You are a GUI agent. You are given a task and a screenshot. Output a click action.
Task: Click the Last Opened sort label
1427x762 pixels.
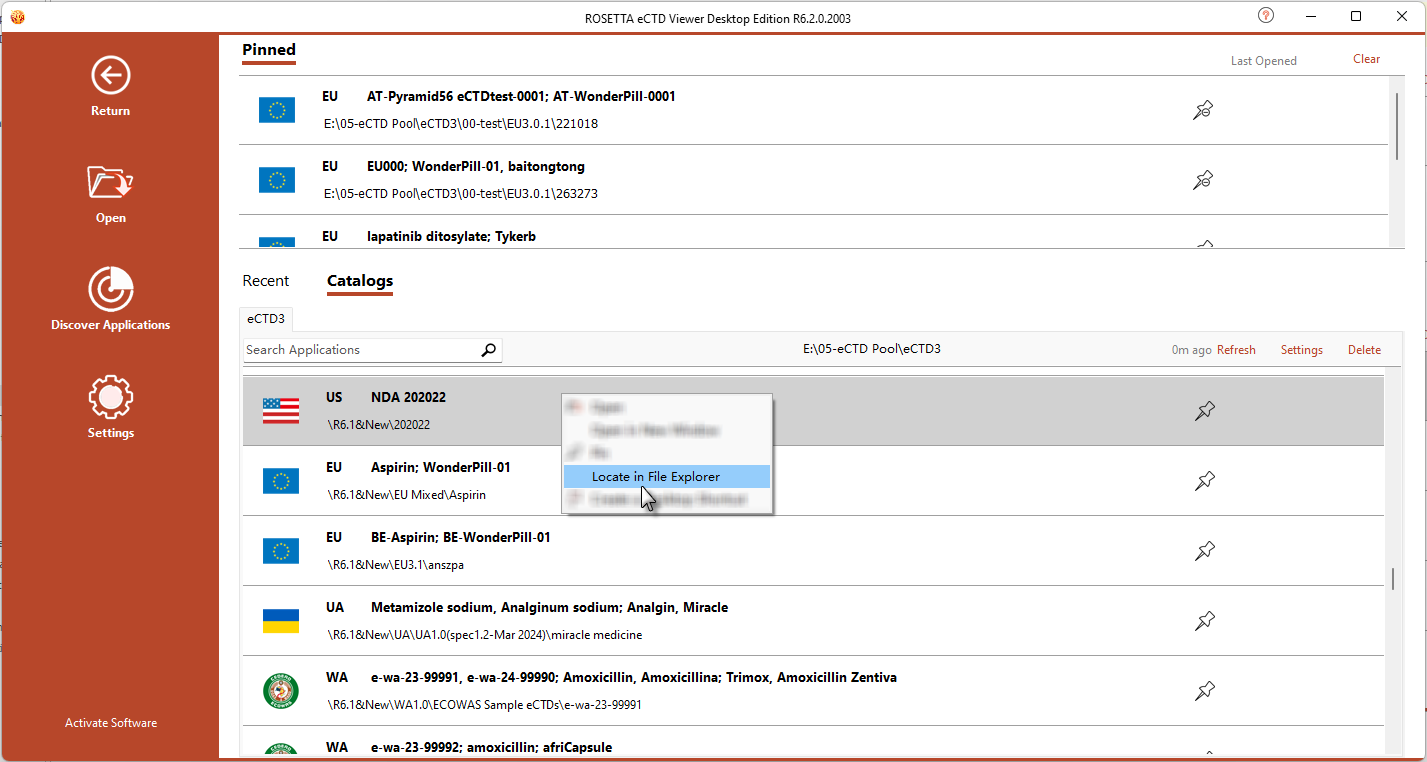[x=1263, y=61]
